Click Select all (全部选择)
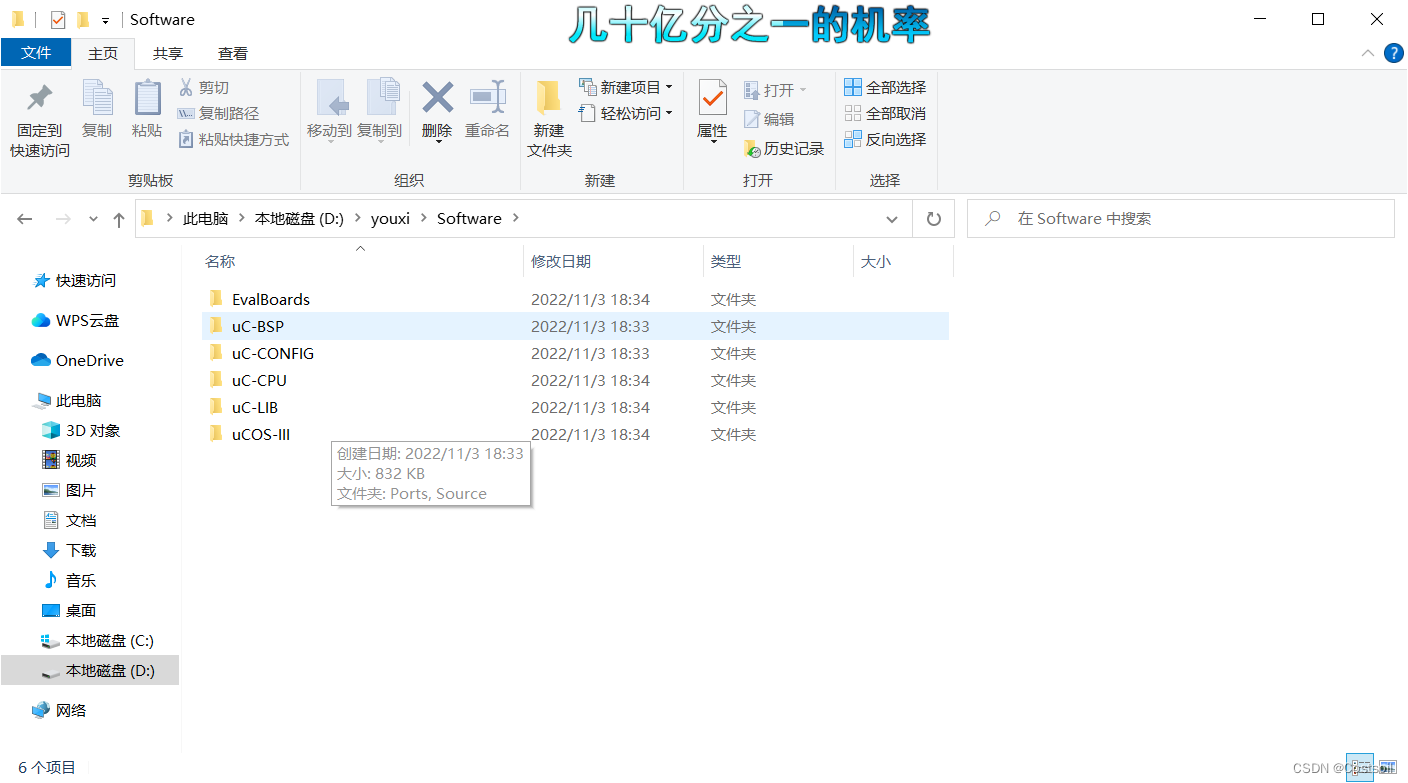 [885, 88]
